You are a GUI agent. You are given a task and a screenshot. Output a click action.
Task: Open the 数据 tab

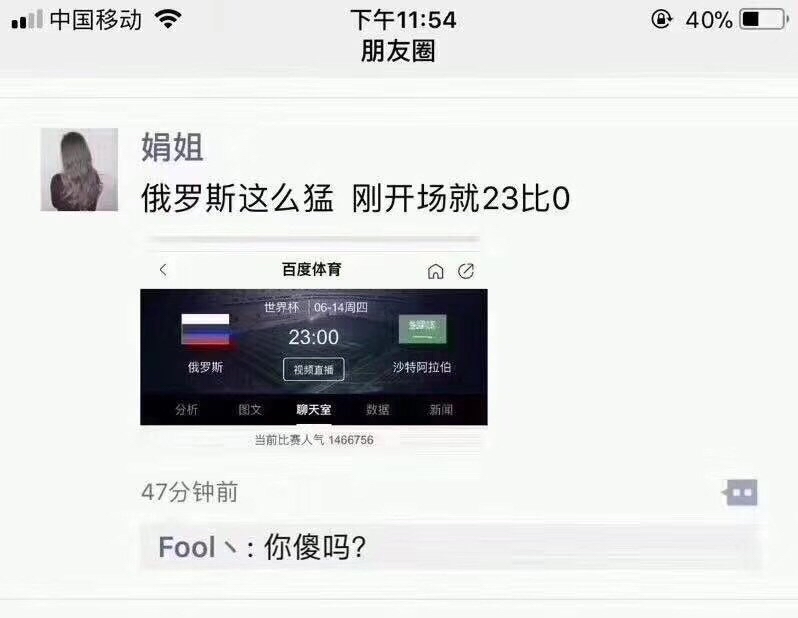tap(378, 409)
